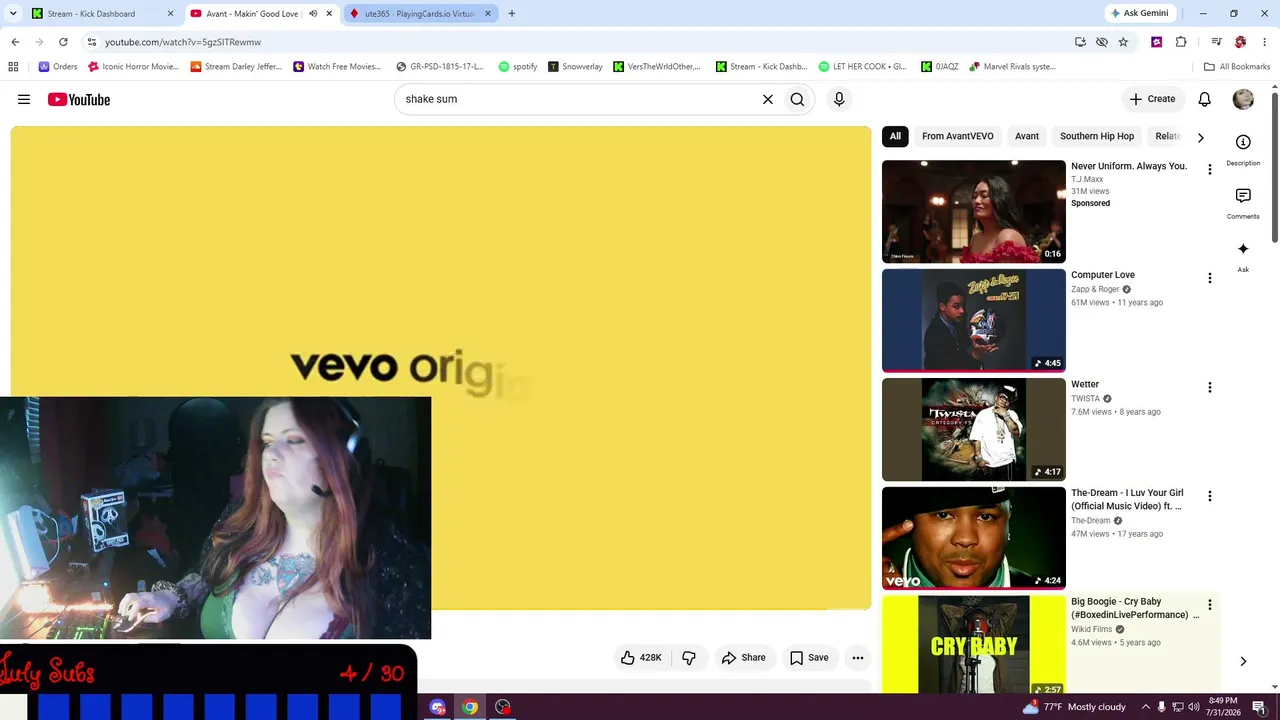Screen dimensions: 1280x720
Task: Open the Comments panel
Action: pos(1243,203)
